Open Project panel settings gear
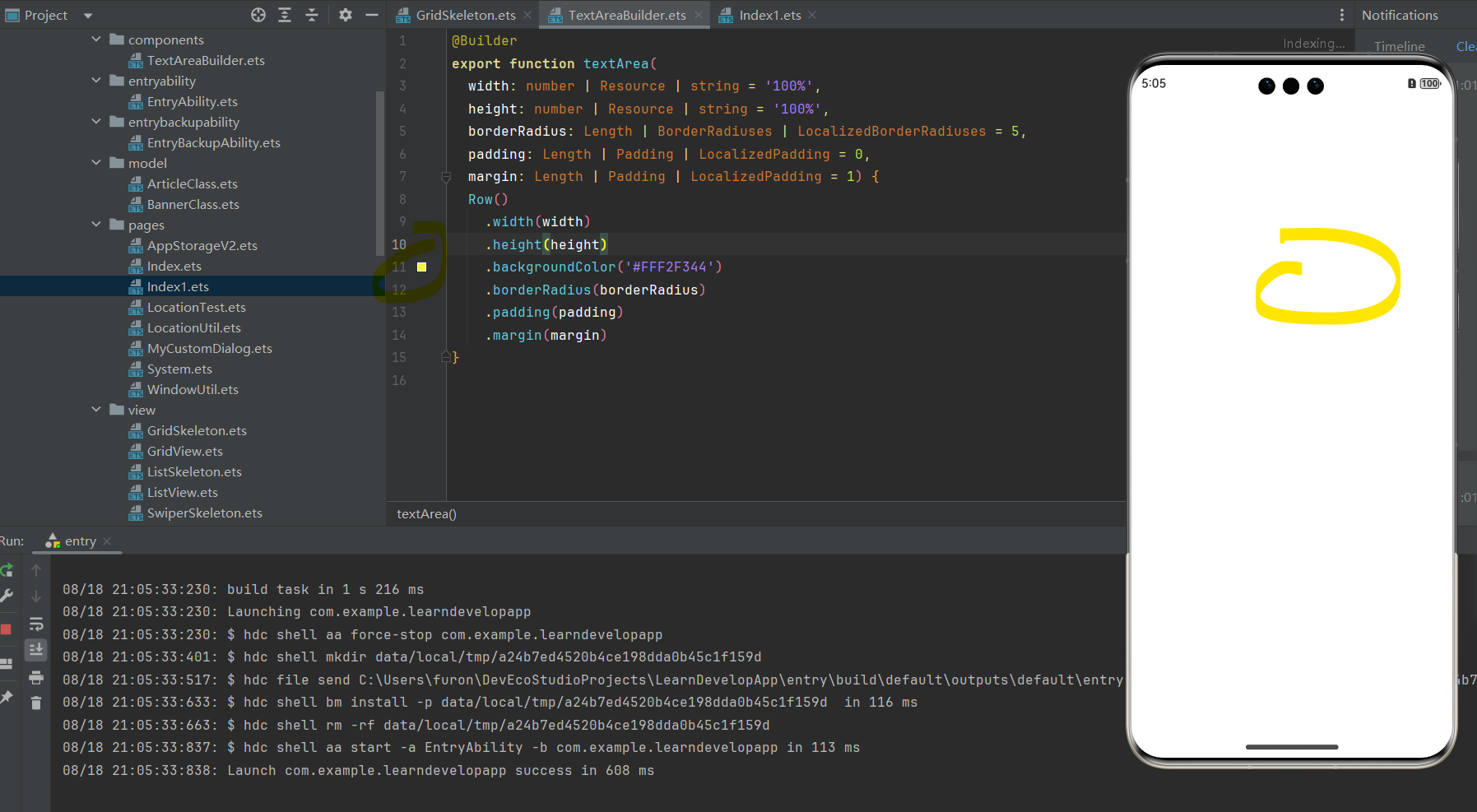Viewport: 1477px width, 812px height. pyautogui.click(x=346, y=15)
